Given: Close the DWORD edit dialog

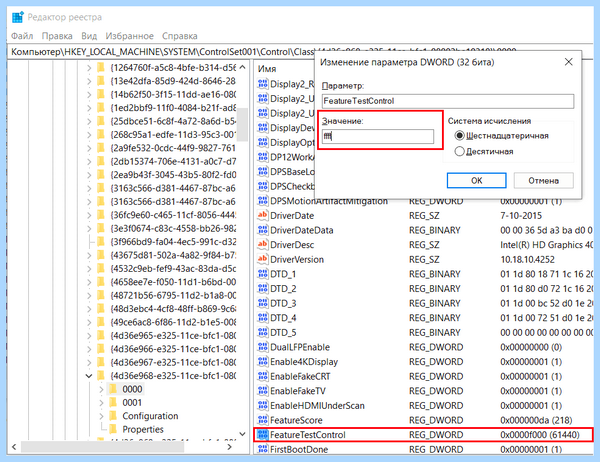Looking at the screenshot, I should point(569,62).
